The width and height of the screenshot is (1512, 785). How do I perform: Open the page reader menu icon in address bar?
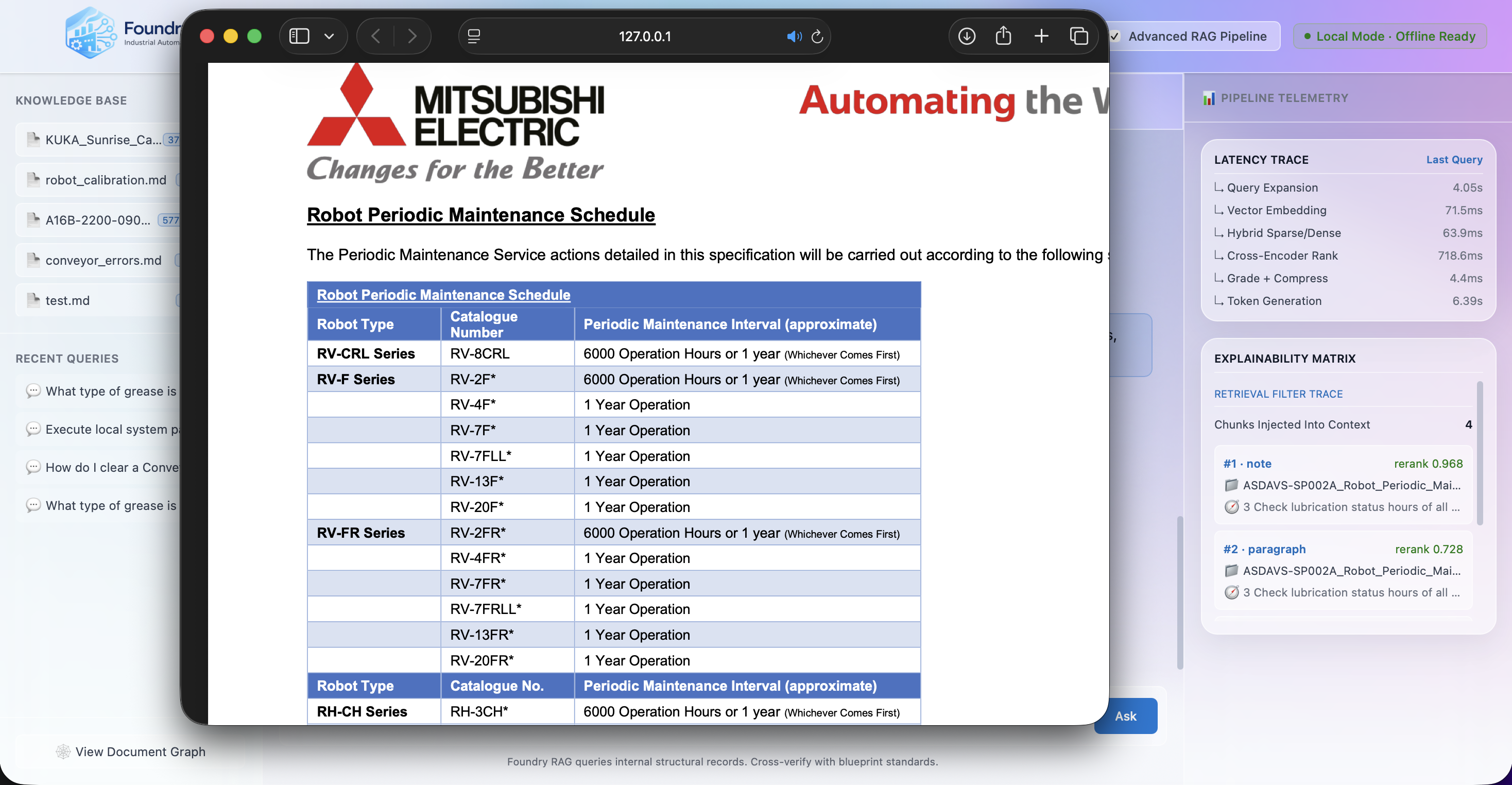(x=474, y=37)
